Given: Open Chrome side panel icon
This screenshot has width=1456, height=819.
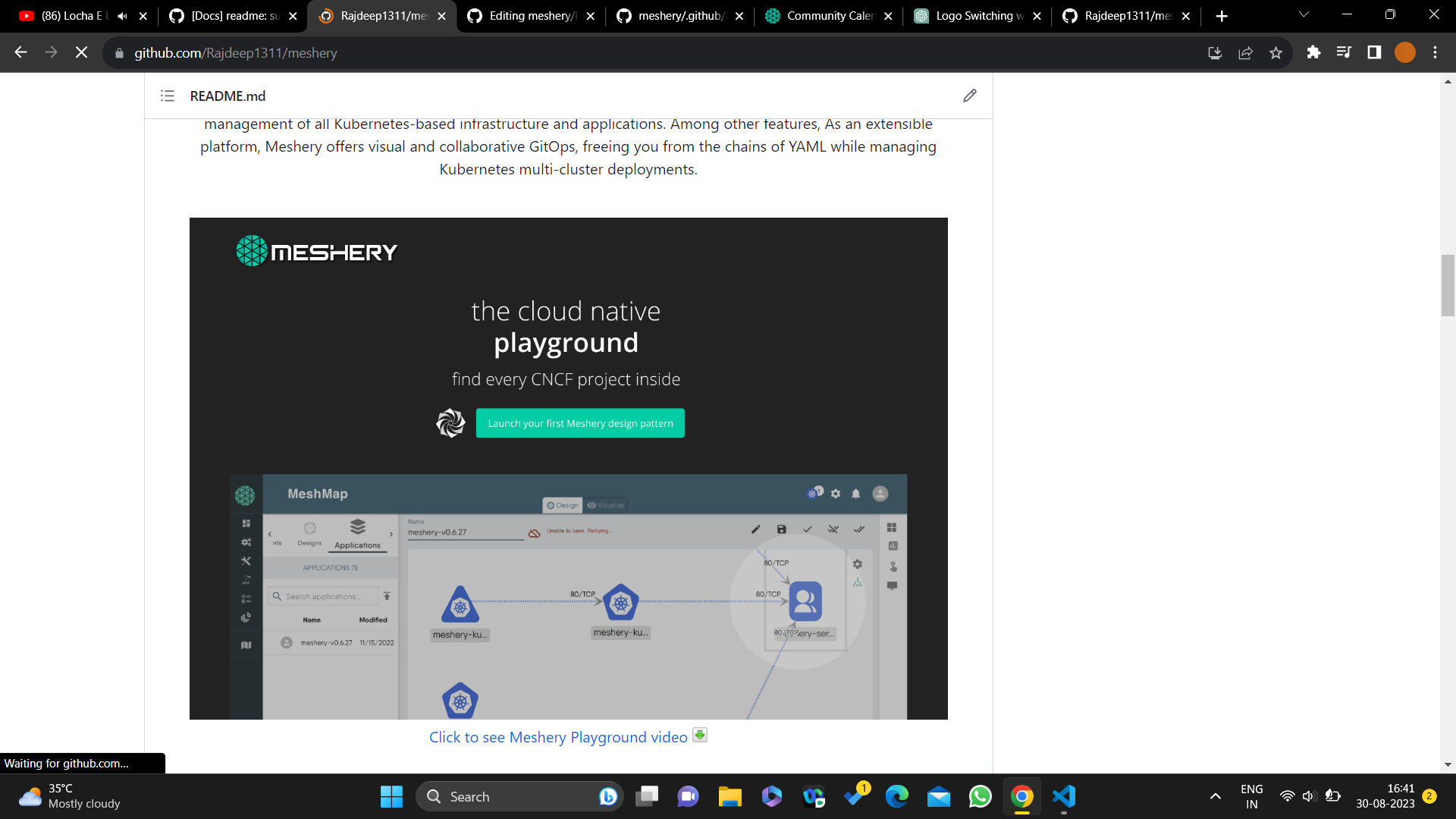Looking at the screenshot, I should 1374,52.
